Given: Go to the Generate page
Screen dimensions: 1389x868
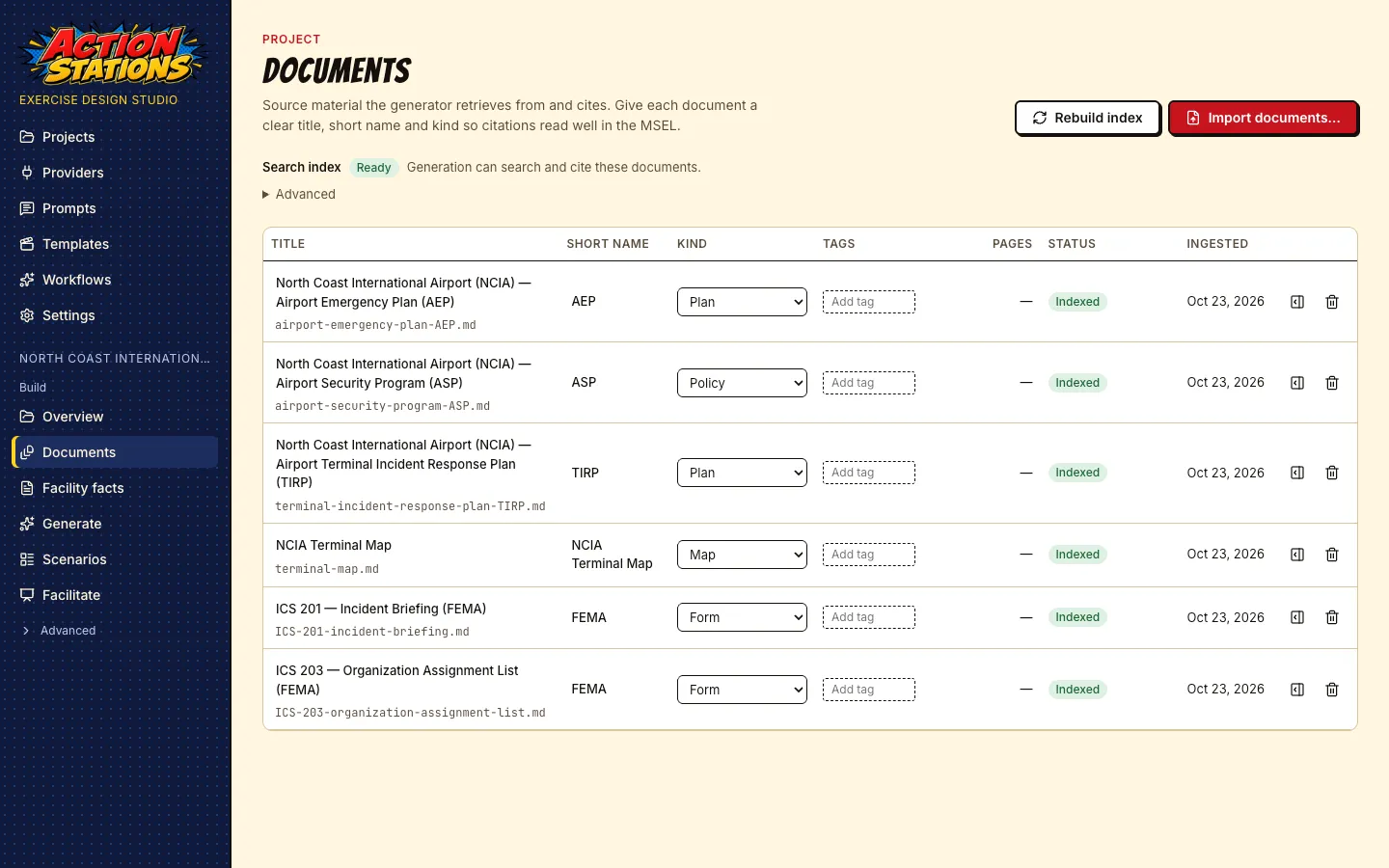Looking at the screenshot, I should point(115,524).
